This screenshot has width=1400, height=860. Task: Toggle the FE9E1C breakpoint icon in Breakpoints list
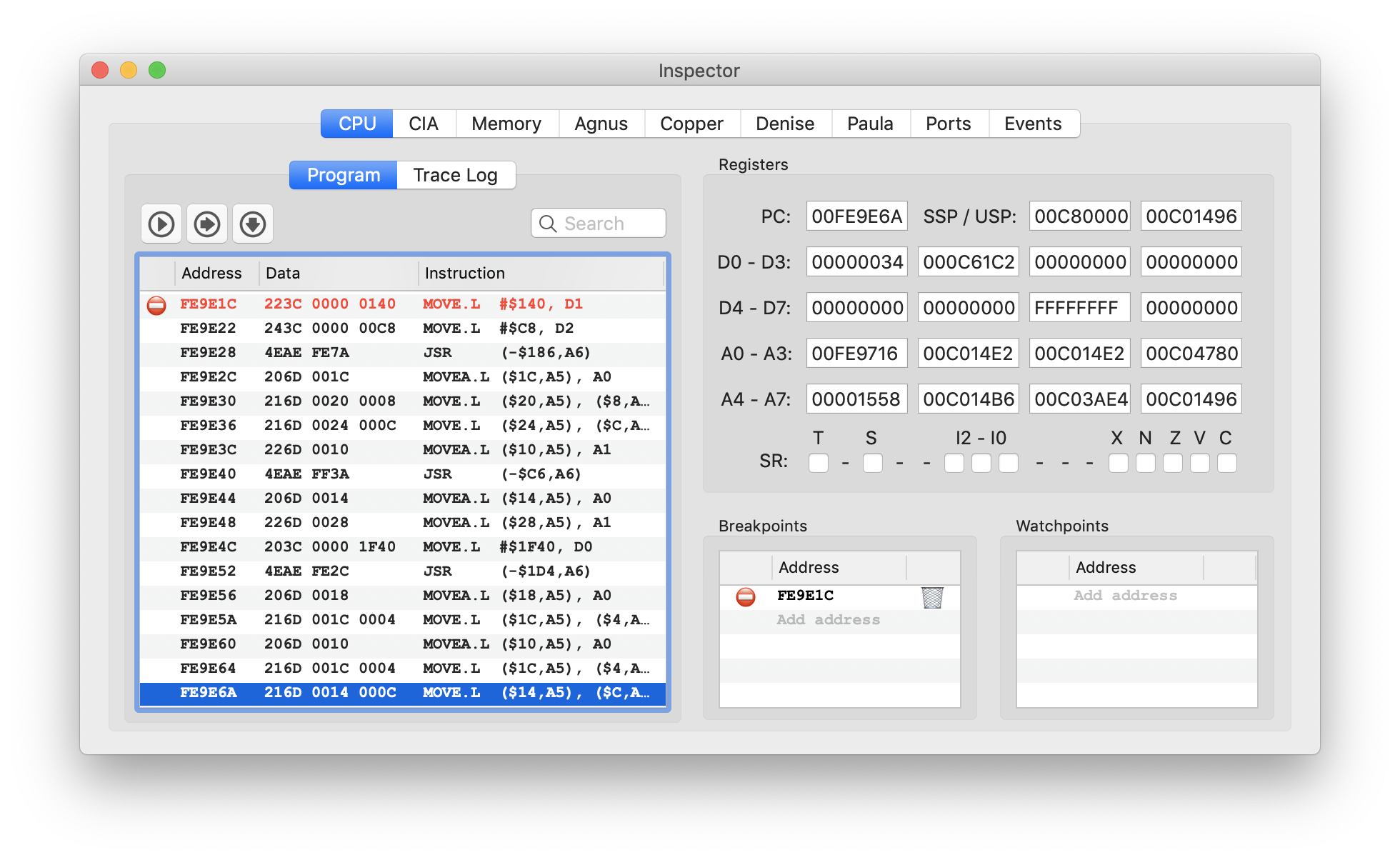(746, 596)
